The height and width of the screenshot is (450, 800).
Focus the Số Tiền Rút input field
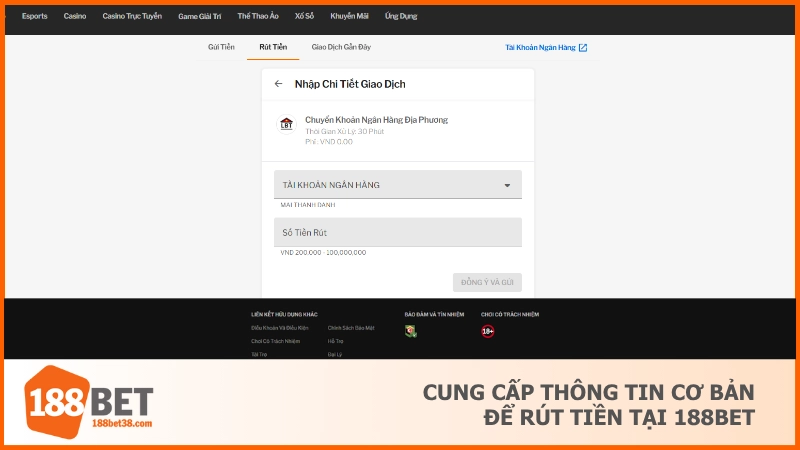pos(398,232)
